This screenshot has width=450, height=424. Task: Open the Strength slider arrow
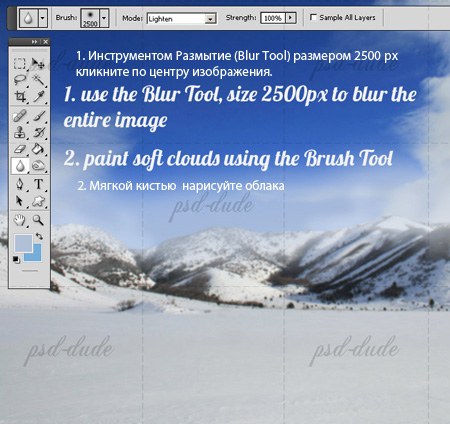click(x=291, y=18)
